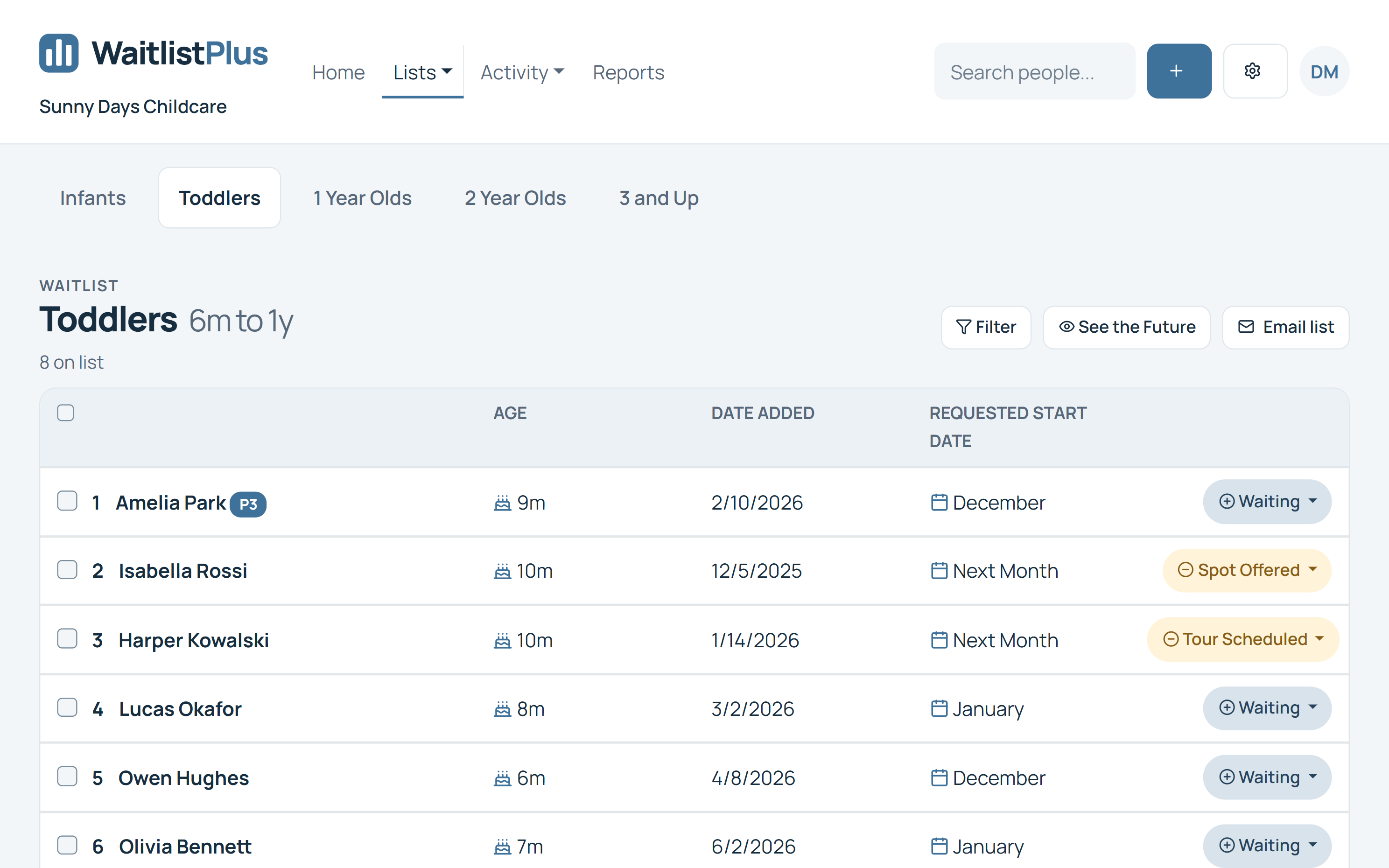The height and width of the screenshot is (868, 1389).
Task: Go to the Home page
Action: (338, 72)
